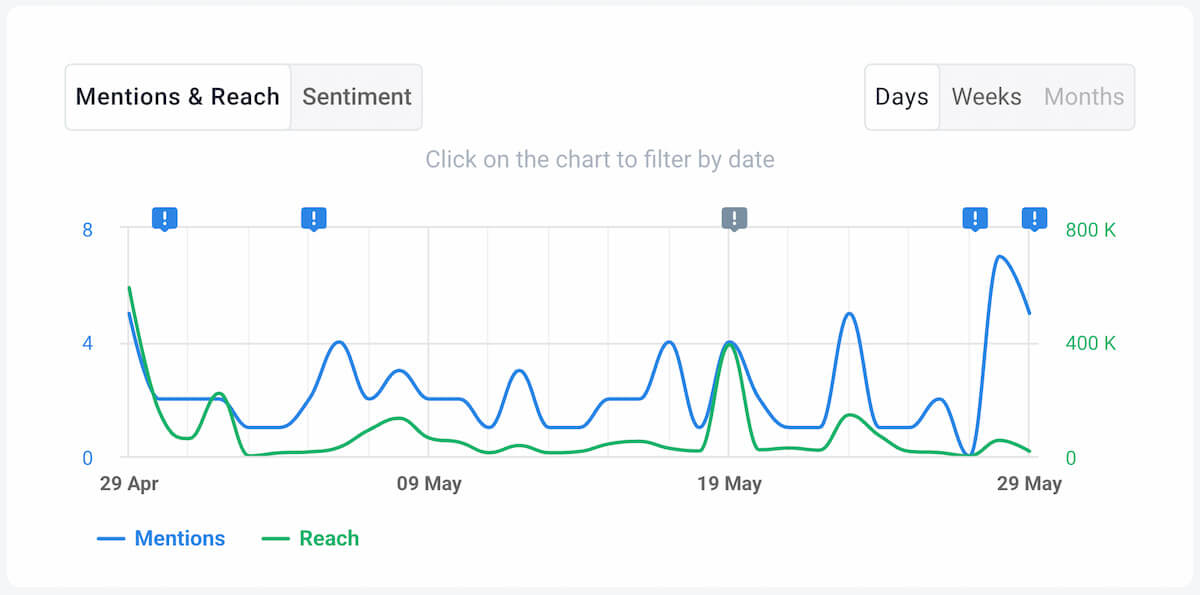
Task: Select the Days granularity option
Action: coord(902,97)
